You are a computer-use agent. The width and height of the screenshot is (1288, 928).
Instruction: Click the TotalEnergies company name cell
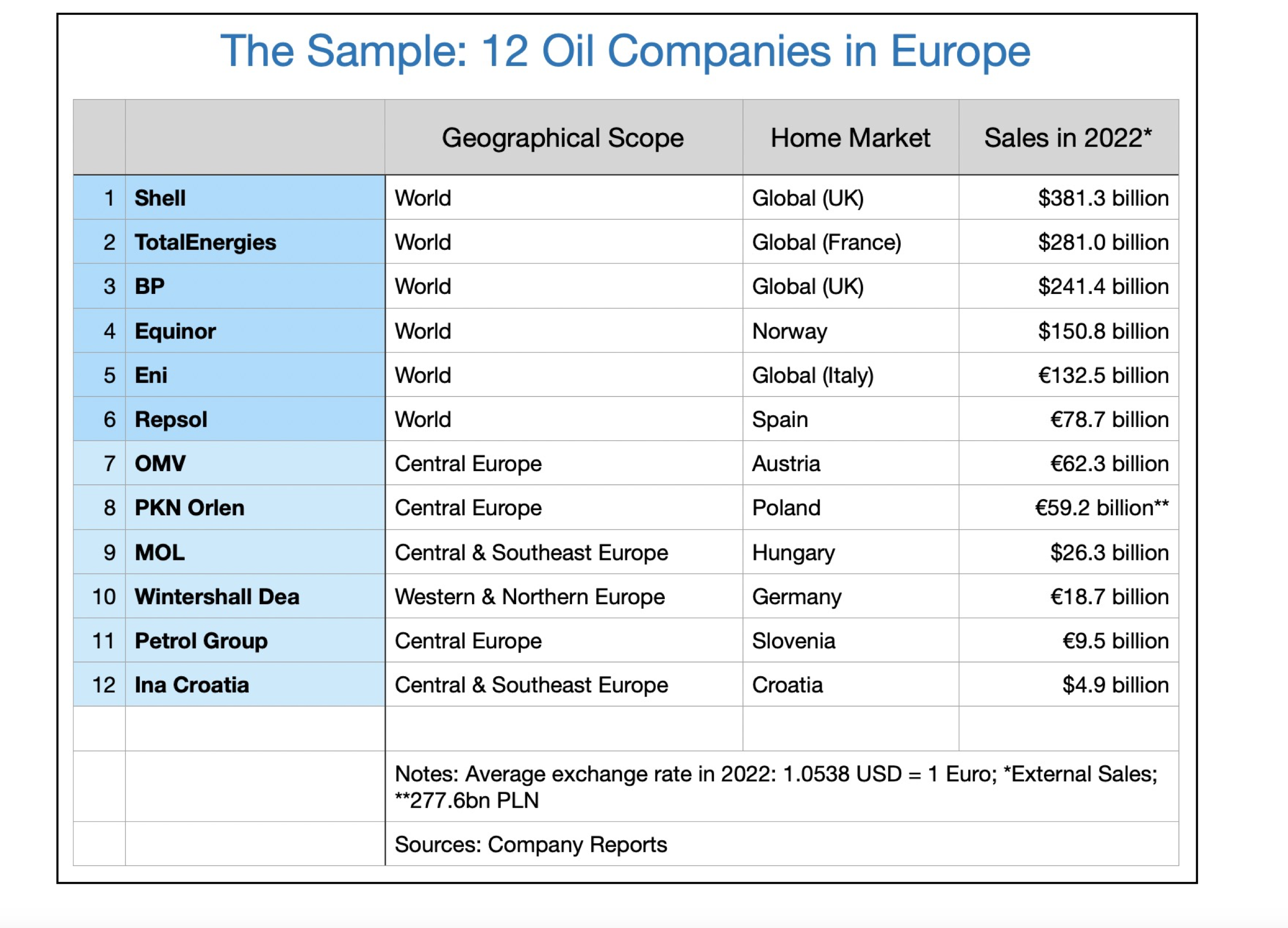pos(255,242)
